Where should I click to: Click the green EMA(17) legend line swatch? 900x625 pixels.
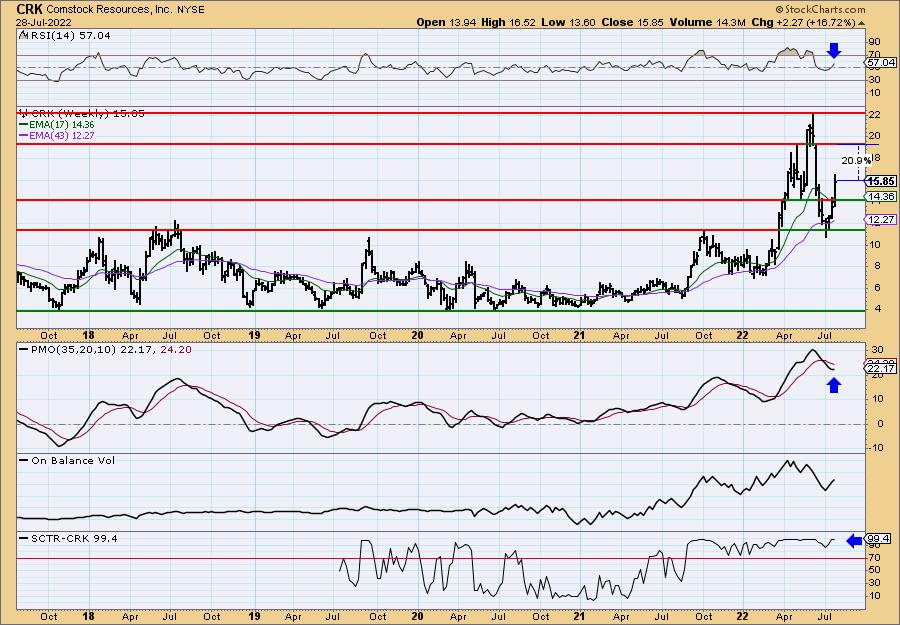[x=25, y=125]
